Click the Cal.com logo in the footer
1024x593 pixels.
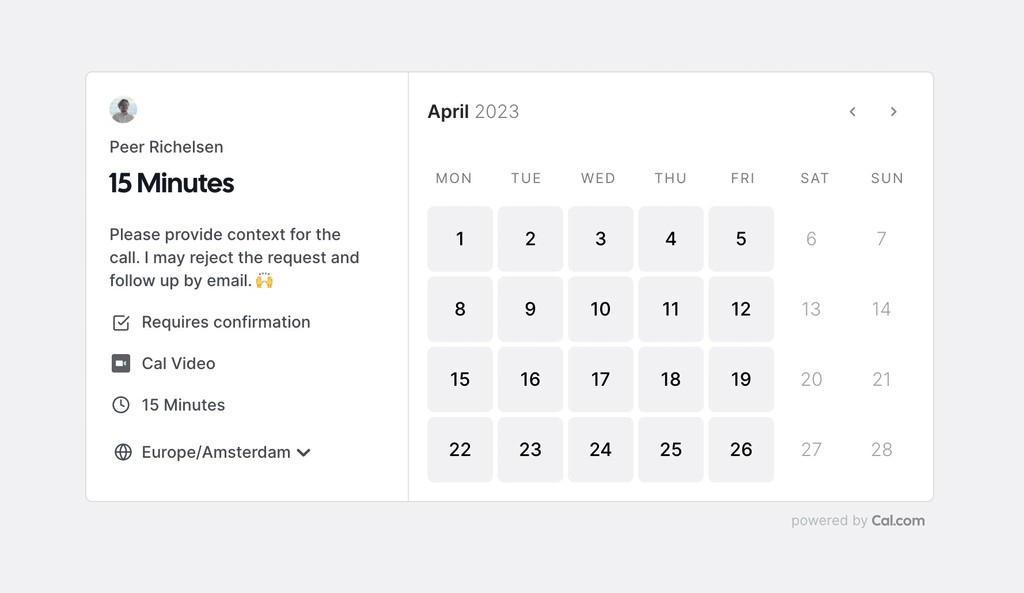(x=897, y=520)
